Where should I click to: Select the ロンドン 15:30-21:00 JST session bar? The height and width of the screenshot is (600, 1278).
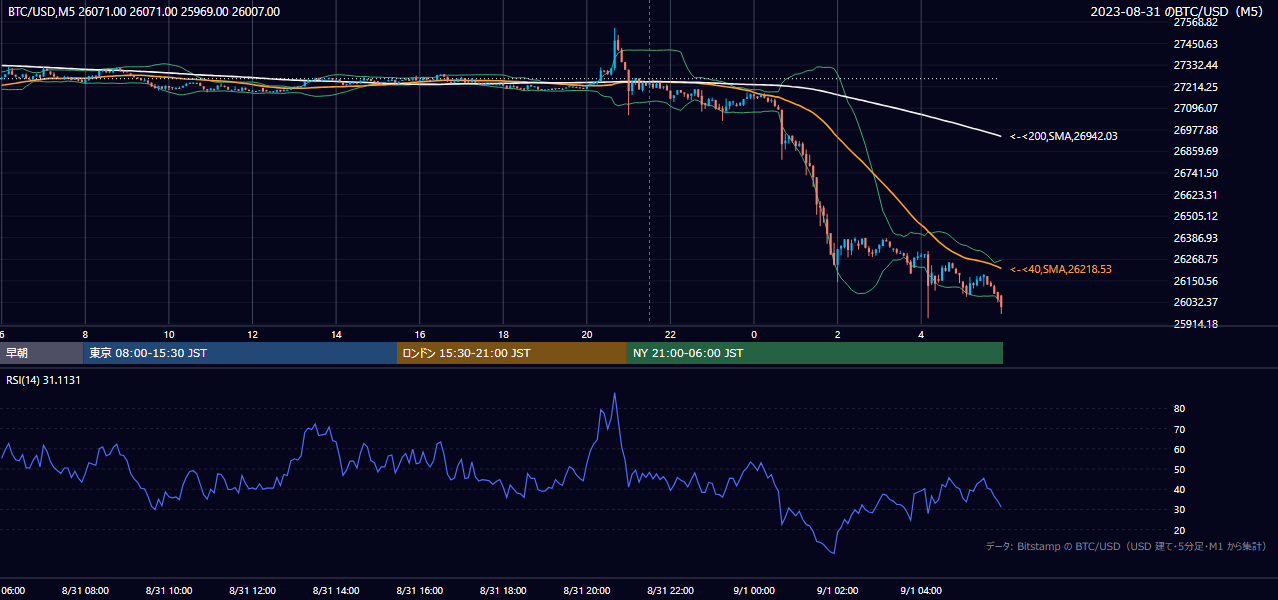pos(512,353)
